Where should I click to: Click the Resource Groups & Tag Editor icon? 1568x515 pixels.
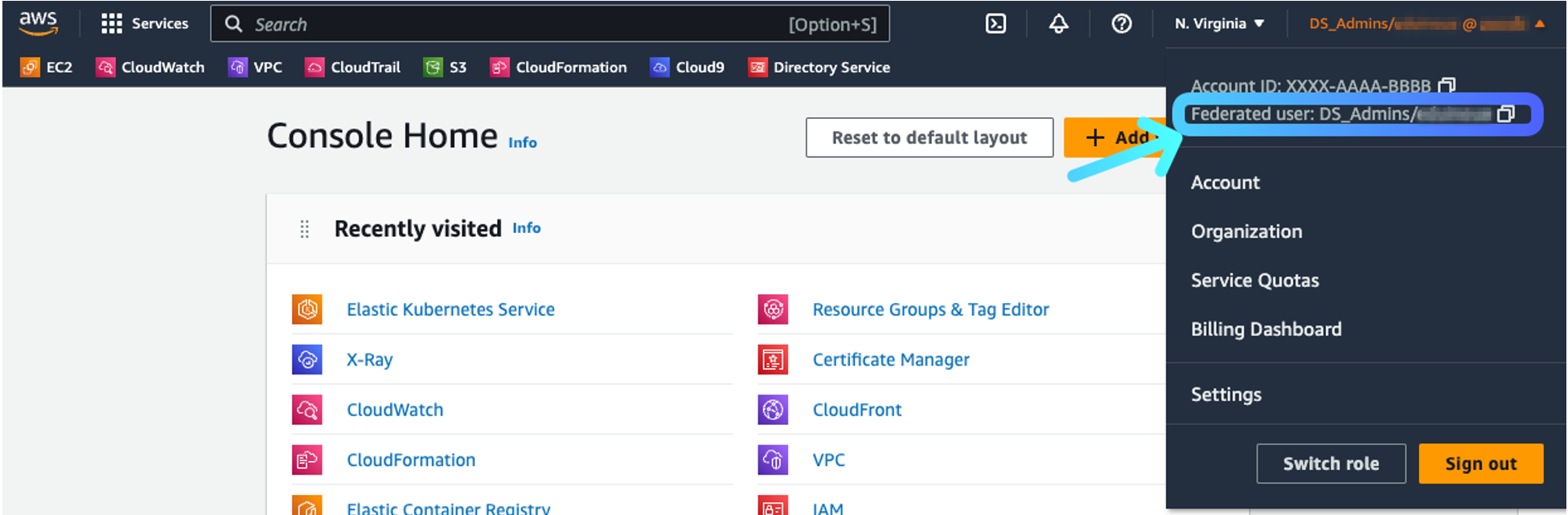tap(773, 309)
